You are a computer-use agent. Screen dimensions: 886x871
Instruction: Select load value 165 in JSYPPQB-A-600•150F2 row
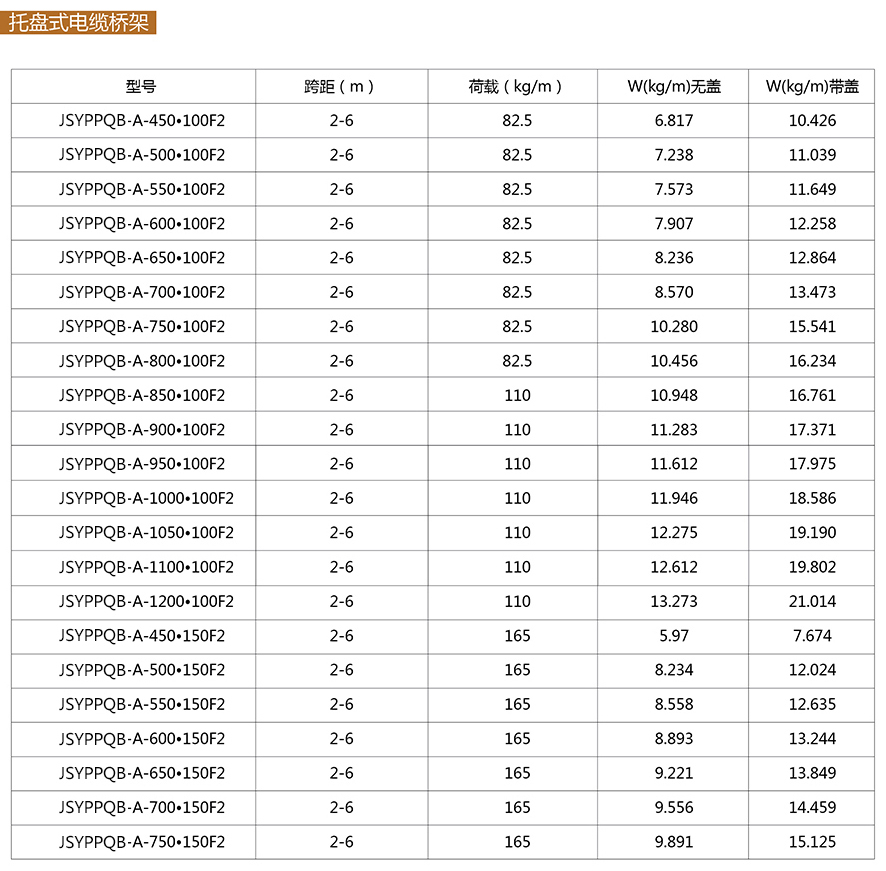tap(517, 739)
